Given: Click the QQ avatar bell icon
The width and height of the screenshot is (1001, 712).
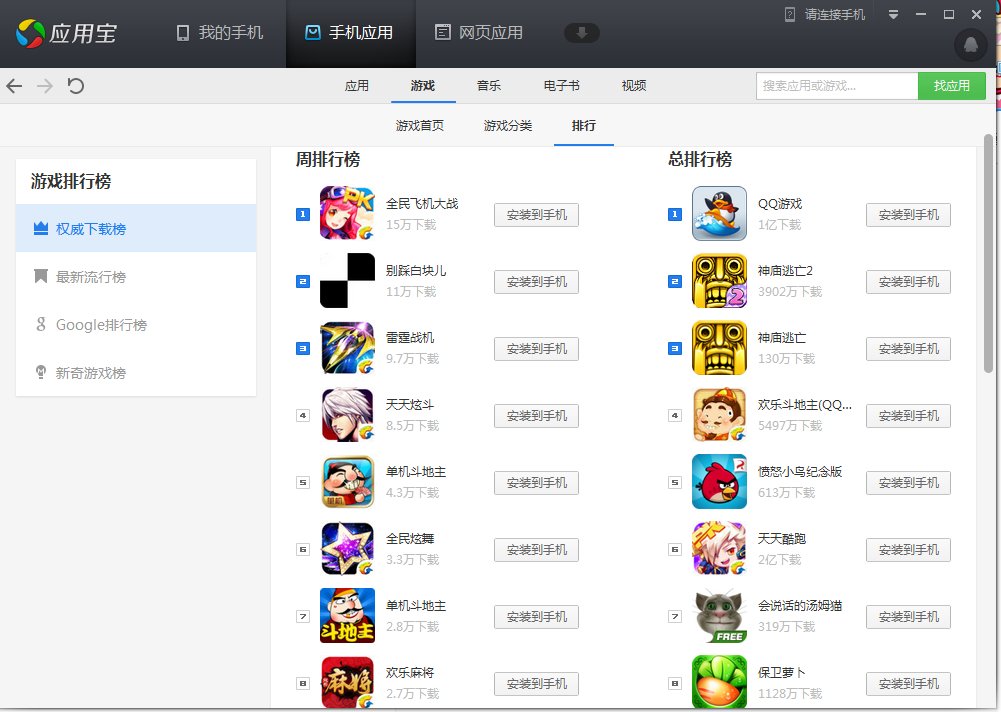Looking at the screenshot, I should tap(970, 44).
